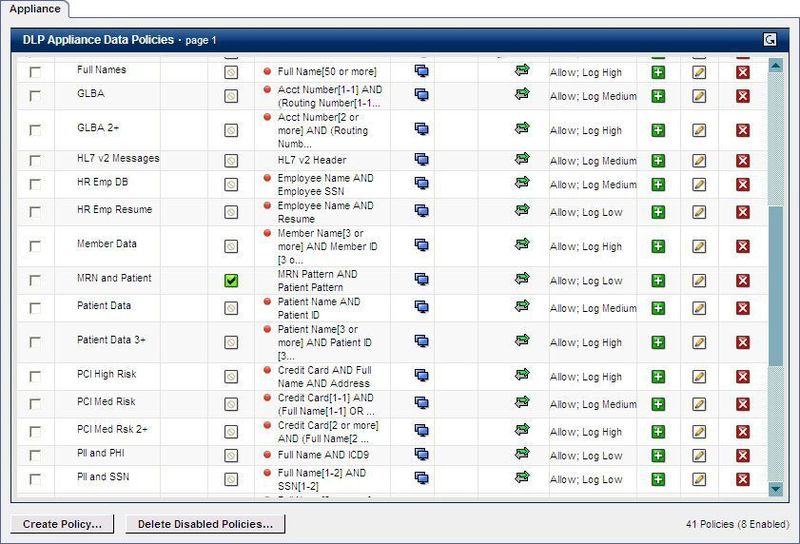Click the Patient Data 3+ policy name
Image resolution: width=800 pixels, height=544 pixels.
[111, 339]
